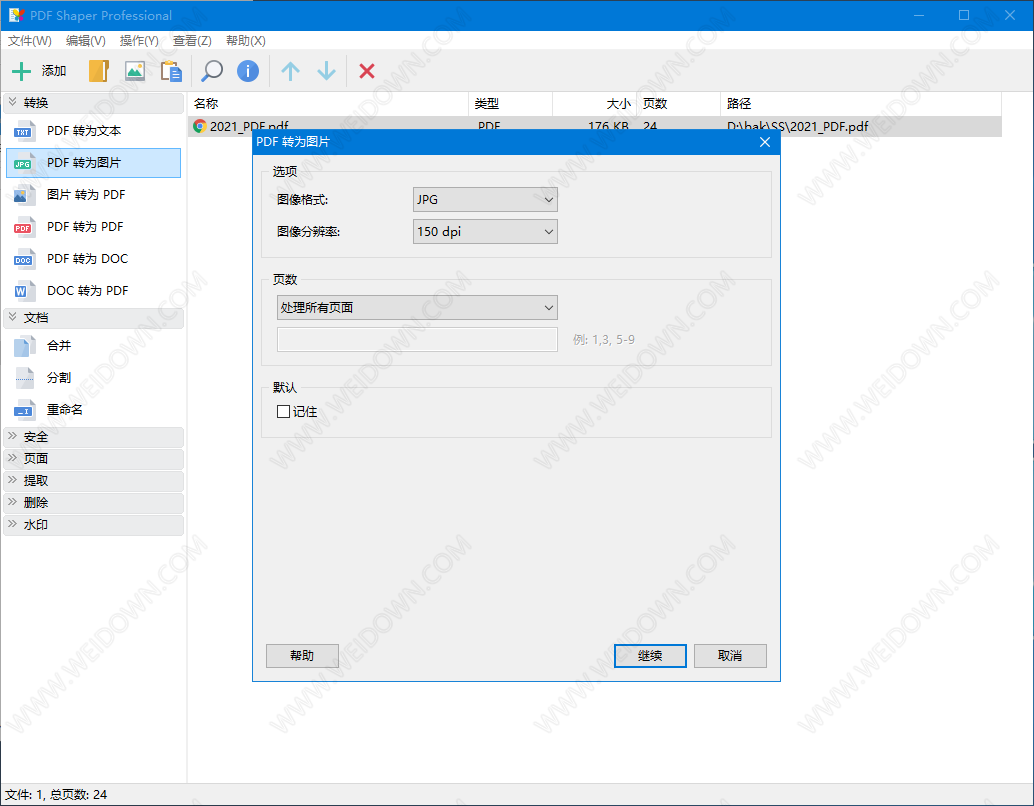Sort by 页数 column header
Image resolution: width=1034 pixels, height=806 pixels.
tap(679, 104)
